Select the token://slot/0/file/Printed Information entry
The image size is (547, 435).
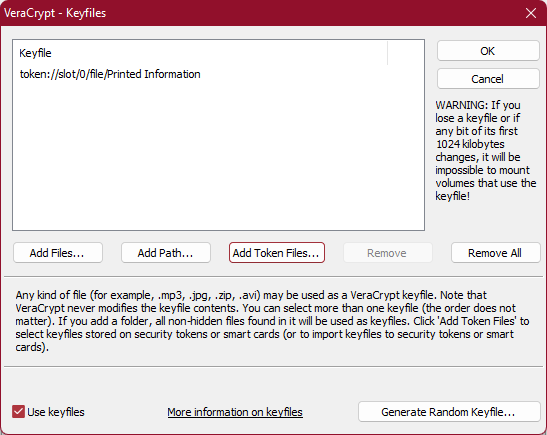(110, 74)
